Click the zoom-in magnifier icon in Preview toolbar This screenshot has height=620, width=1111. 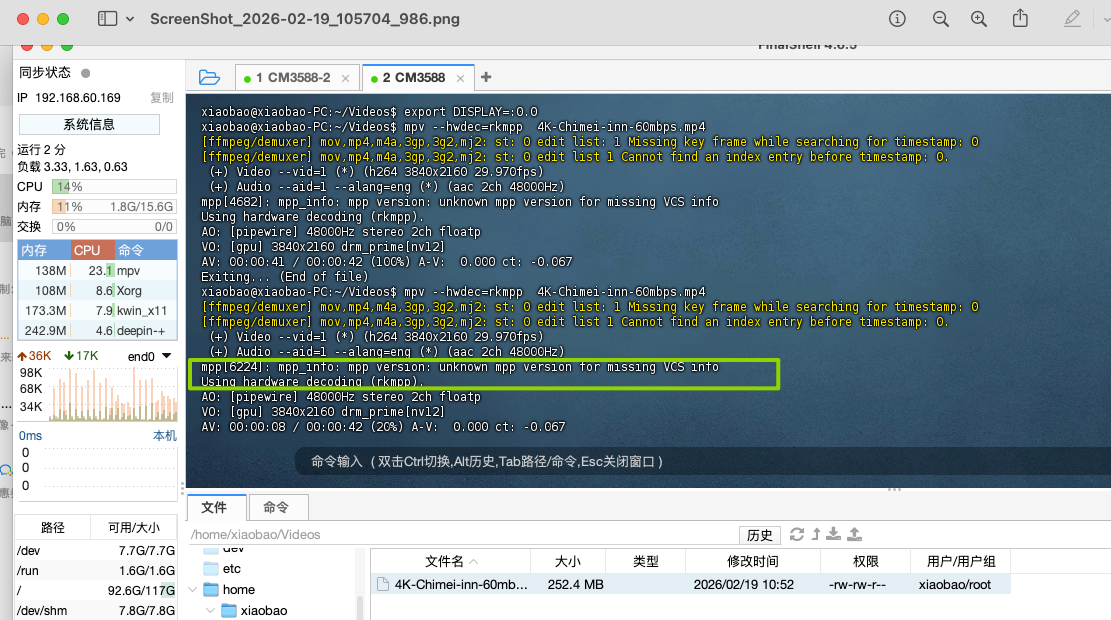click(x=978, y=19)
